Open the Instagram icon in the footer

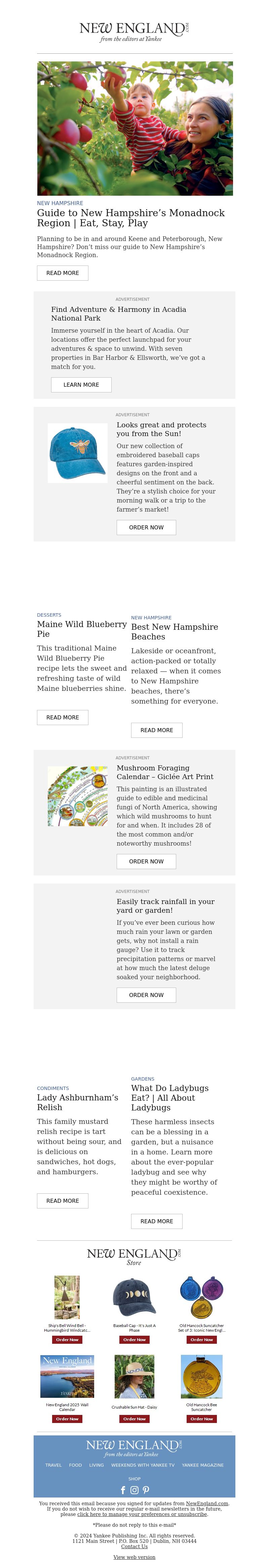coord(135,1490)
